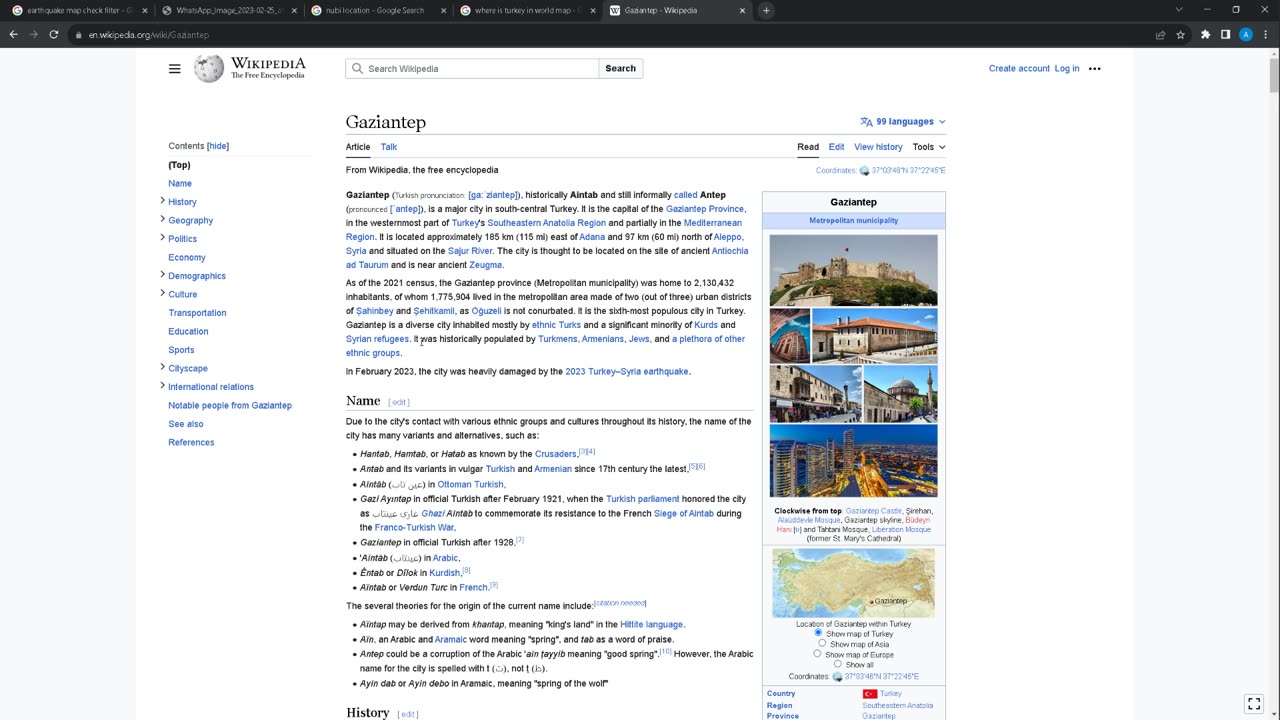Open Chrome's three-dot menu
1280x720 pixels.
pyautogui.click(x=1265, y=34)
